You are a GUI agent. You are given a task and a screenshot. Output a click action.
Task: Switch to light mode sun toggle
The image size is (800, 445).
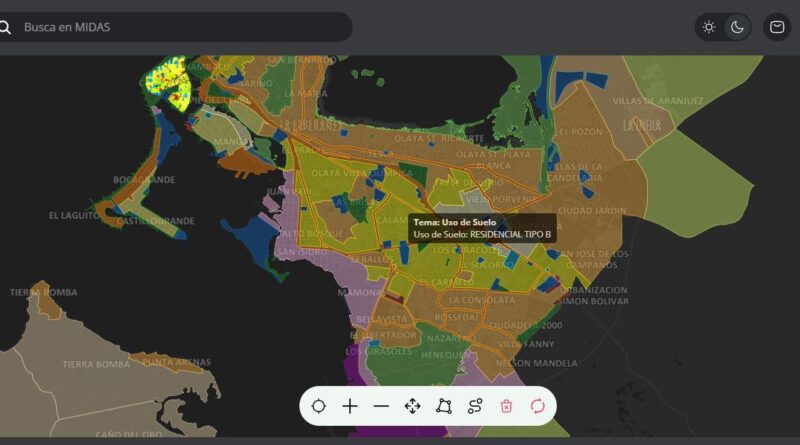(709, 27)
